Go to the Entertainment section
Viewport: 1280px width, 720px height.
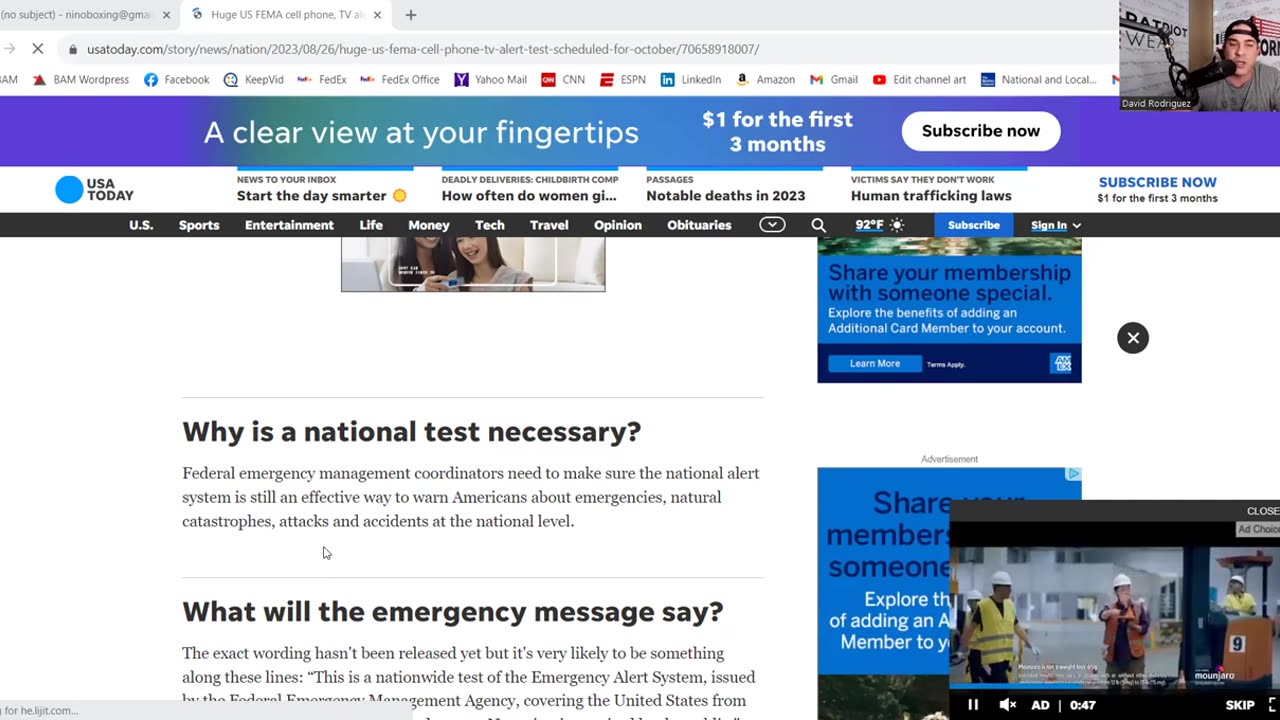(289, 225)
